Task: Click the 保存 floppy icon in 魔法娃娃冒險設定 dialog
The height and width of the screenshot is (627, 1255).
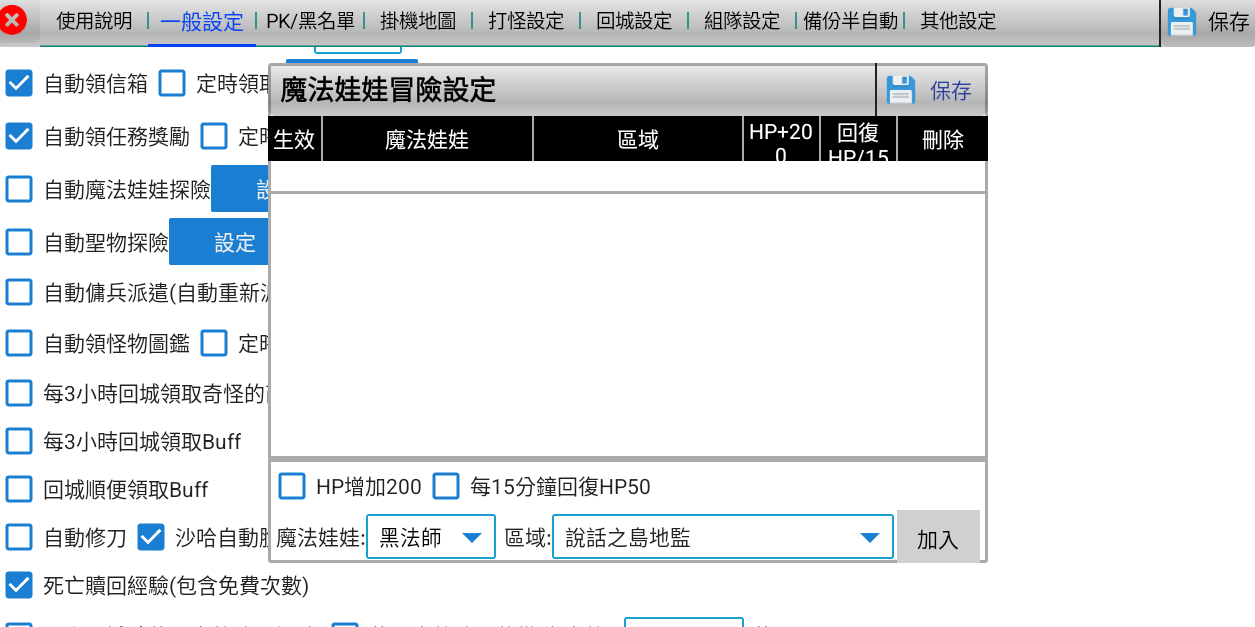Action: pos(901,91)
